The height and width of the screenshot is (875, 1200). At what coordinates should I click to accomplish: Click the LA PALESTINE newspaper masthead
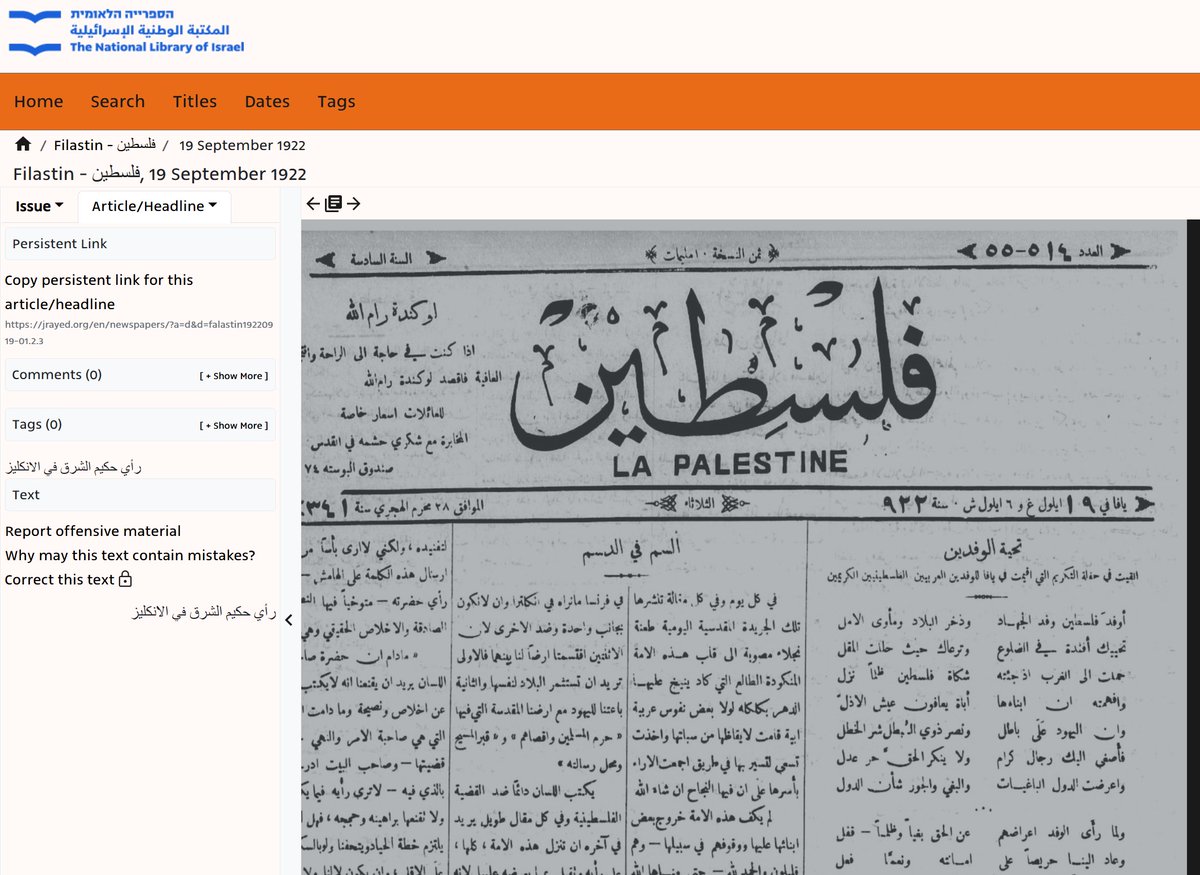pyautogui.click(x=730, y=463)
